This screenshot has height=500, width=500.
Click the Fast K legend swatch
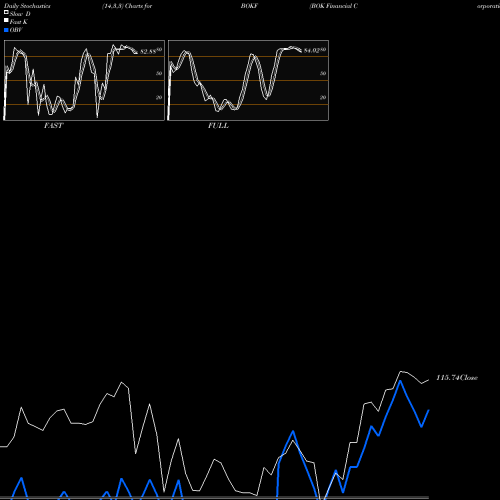click(6, 20)
